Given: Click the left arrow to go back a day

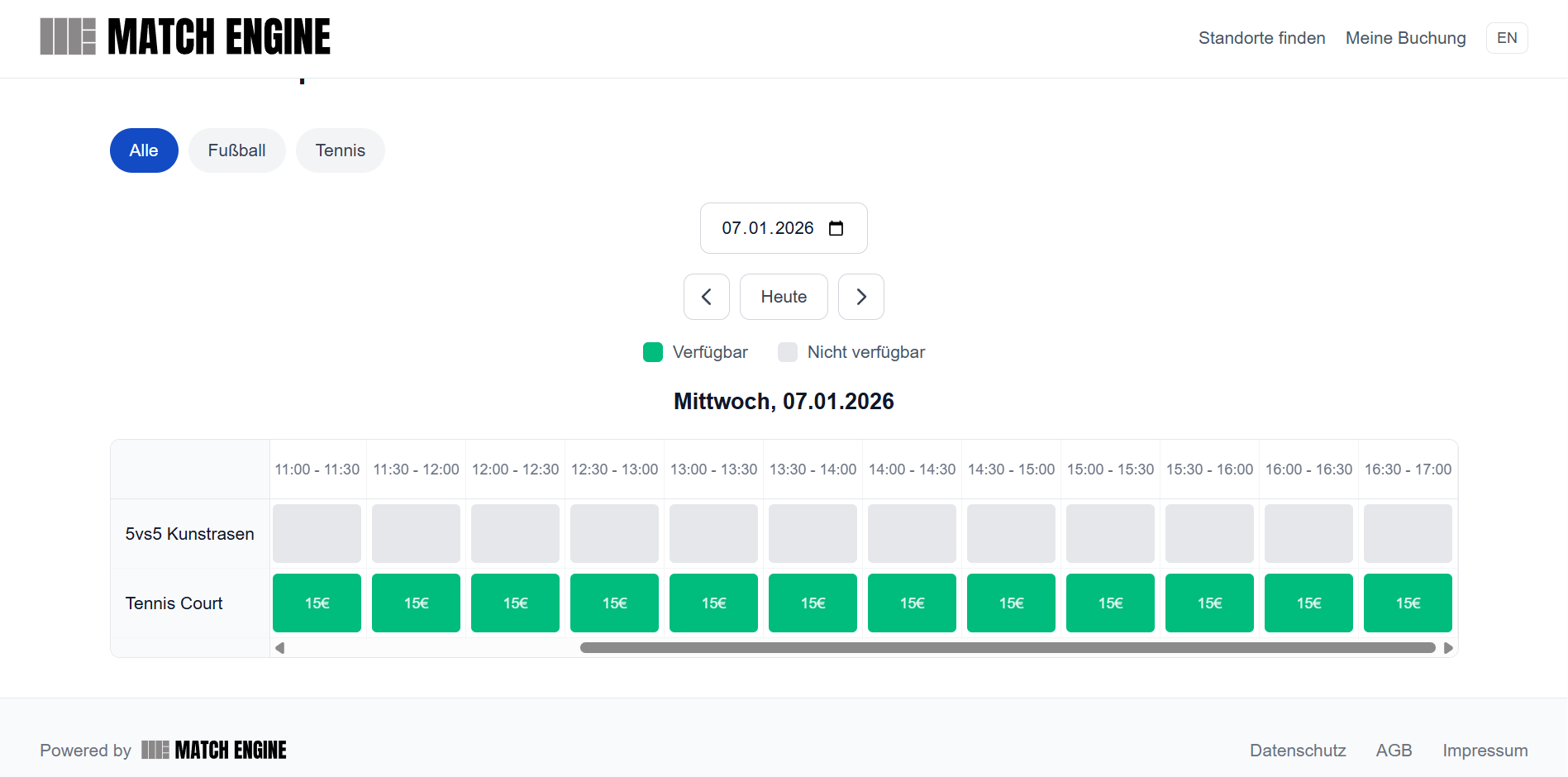Looking at the screenshot, I should pos(707,296).
